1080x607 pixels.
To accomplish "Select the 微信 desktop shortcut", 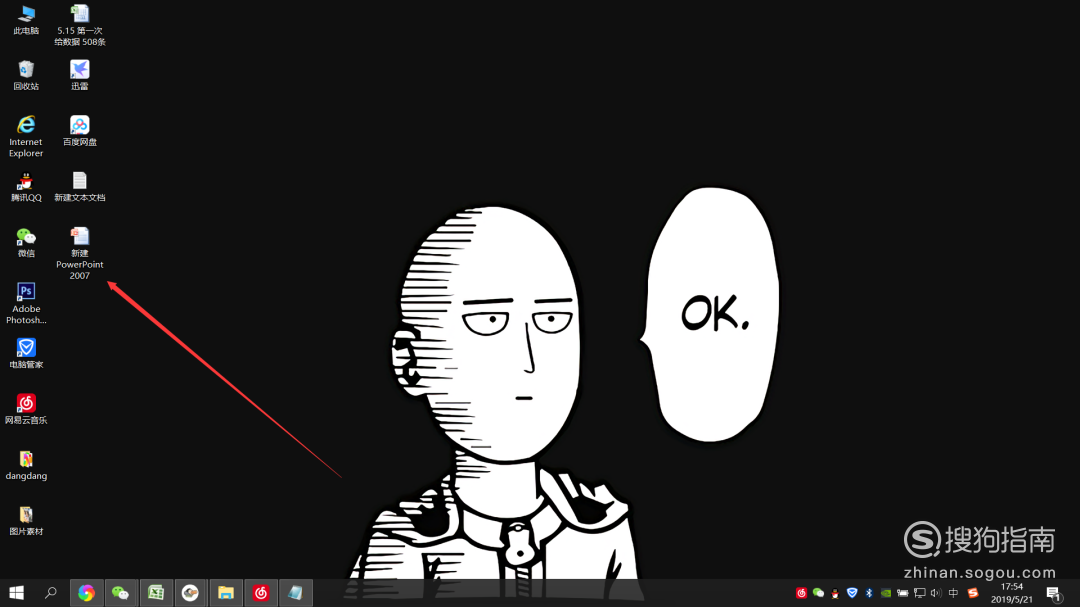I will (x=26, y=243).
